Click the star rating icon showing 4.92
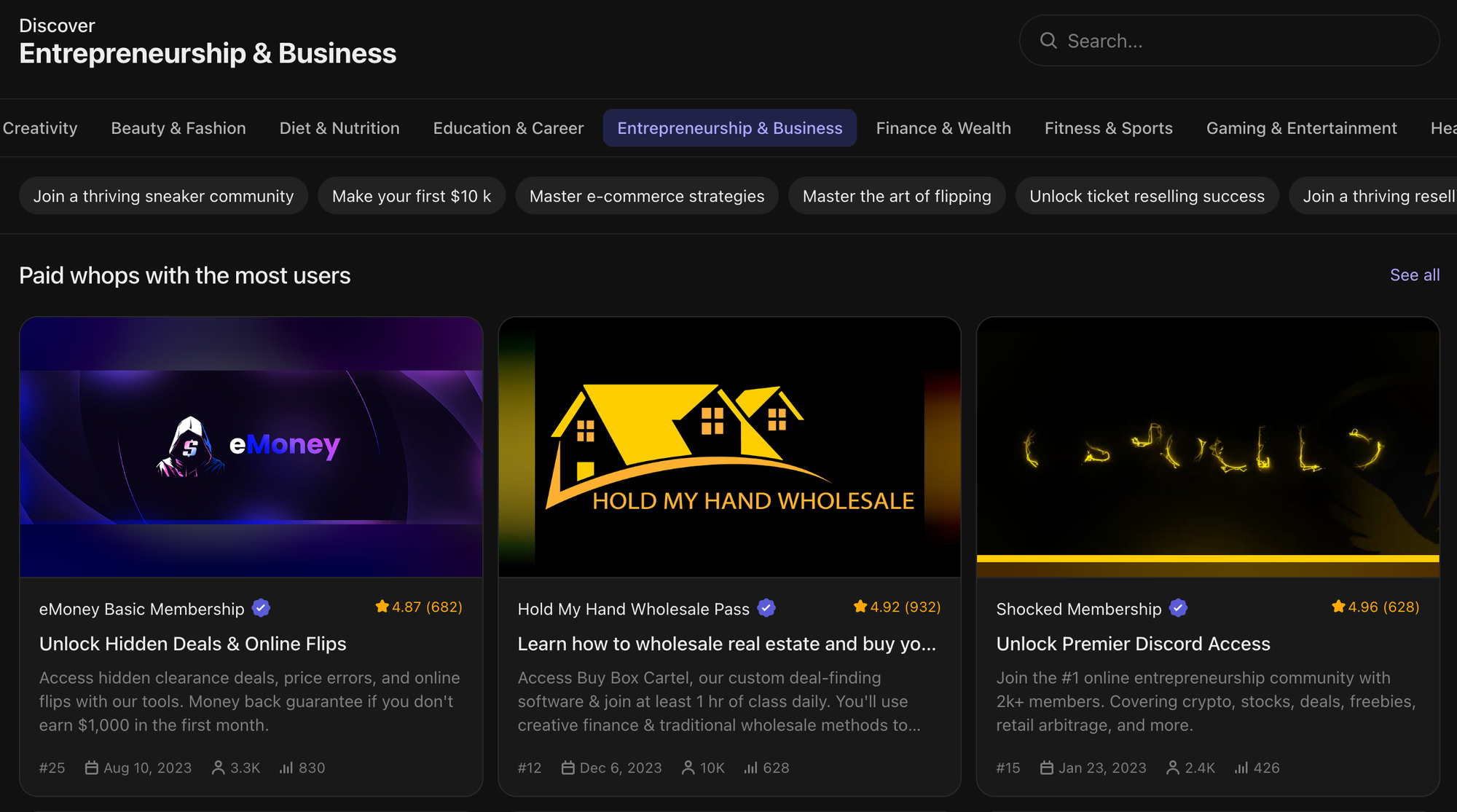Screen dimensions: 1457x812 (x=859, y=606)
